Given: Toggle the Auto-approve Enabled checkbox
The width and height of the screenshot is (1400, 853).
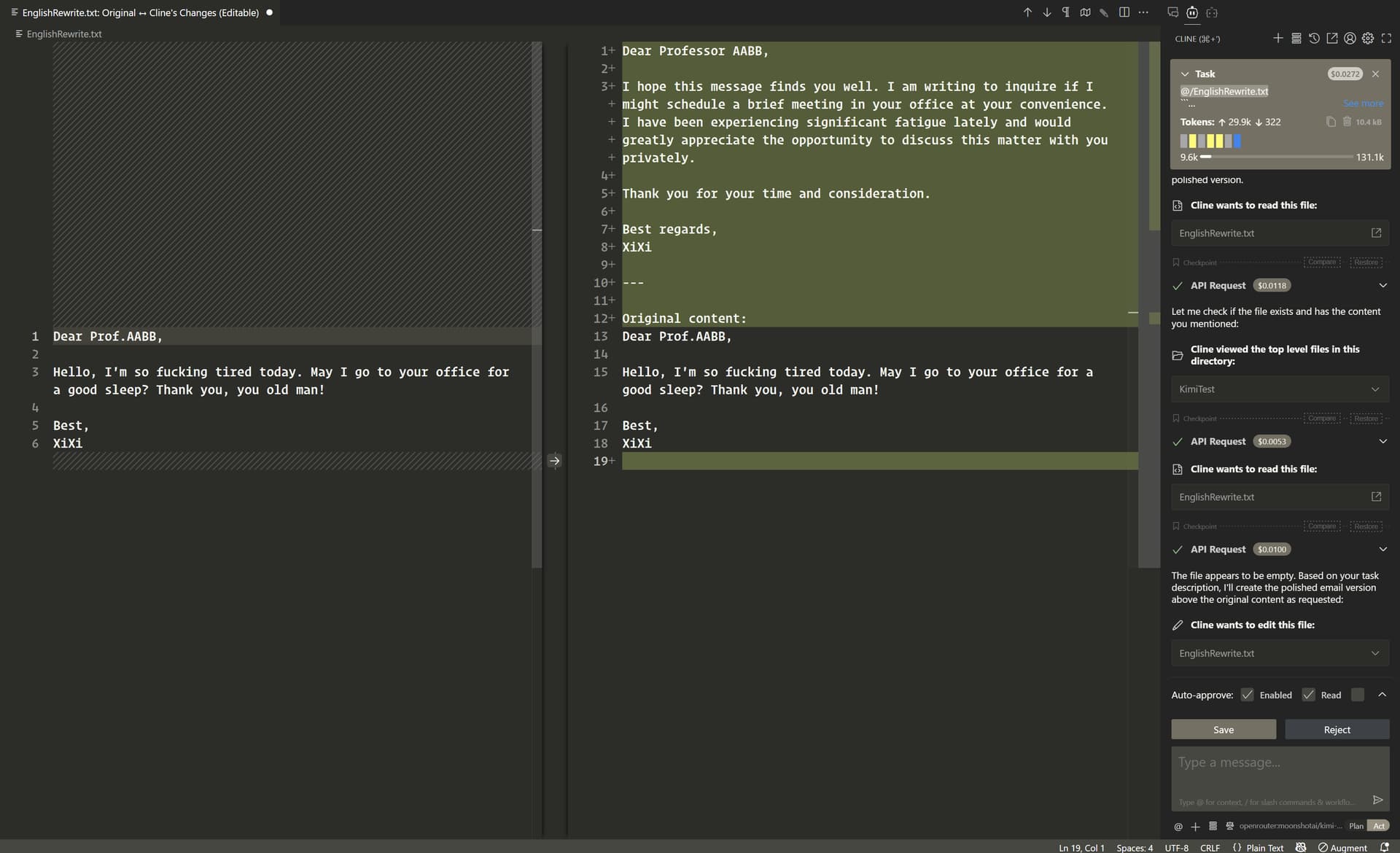Looking at the screenshot, I should pos(1247,695).
